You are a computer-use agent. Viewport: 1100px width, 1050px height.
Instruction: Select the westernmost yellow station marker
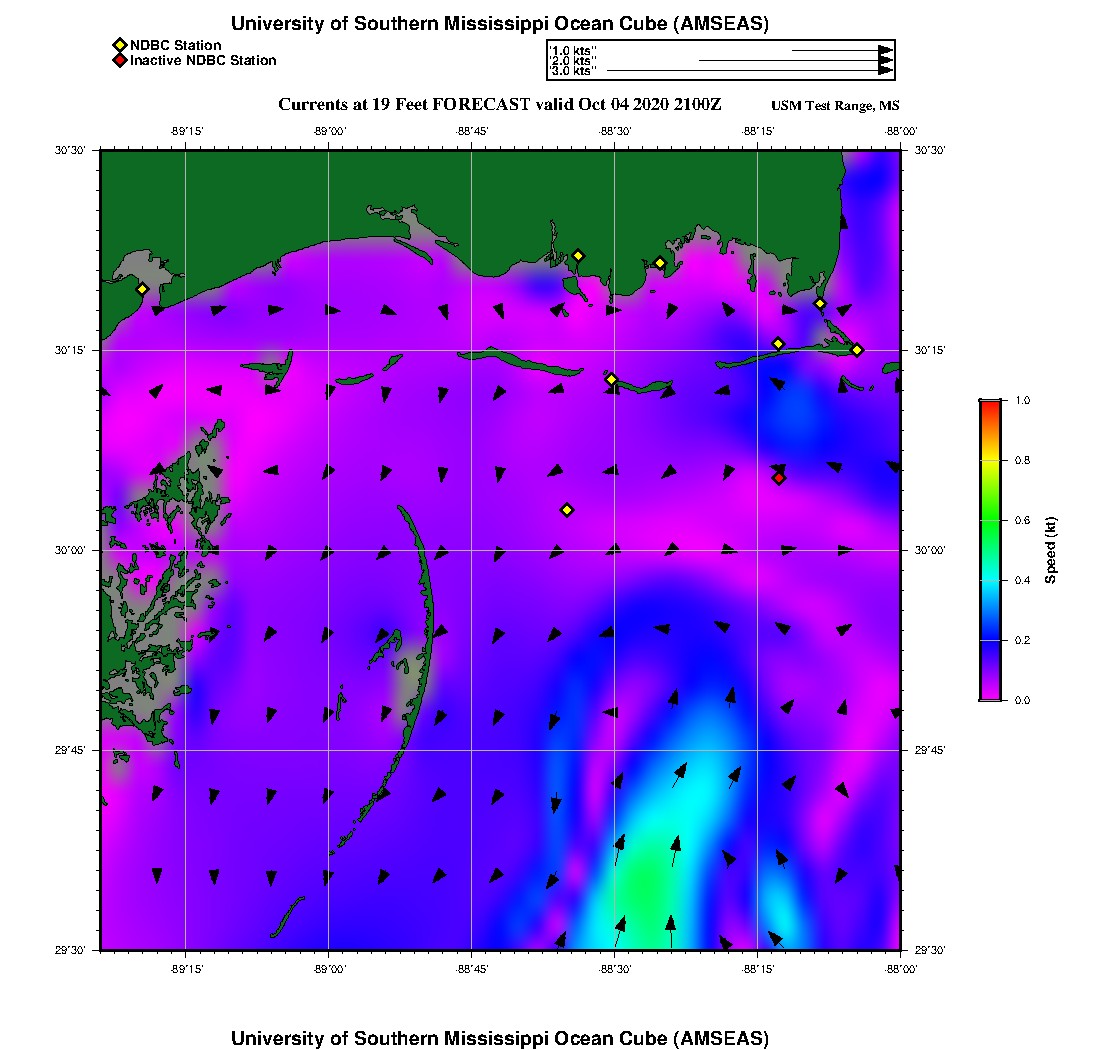point(142,289)
